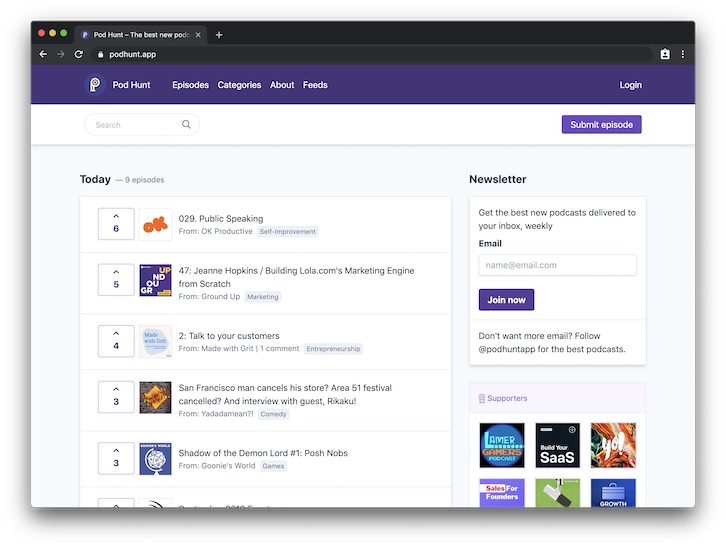Select the Marketing category tag

[263, 297]
